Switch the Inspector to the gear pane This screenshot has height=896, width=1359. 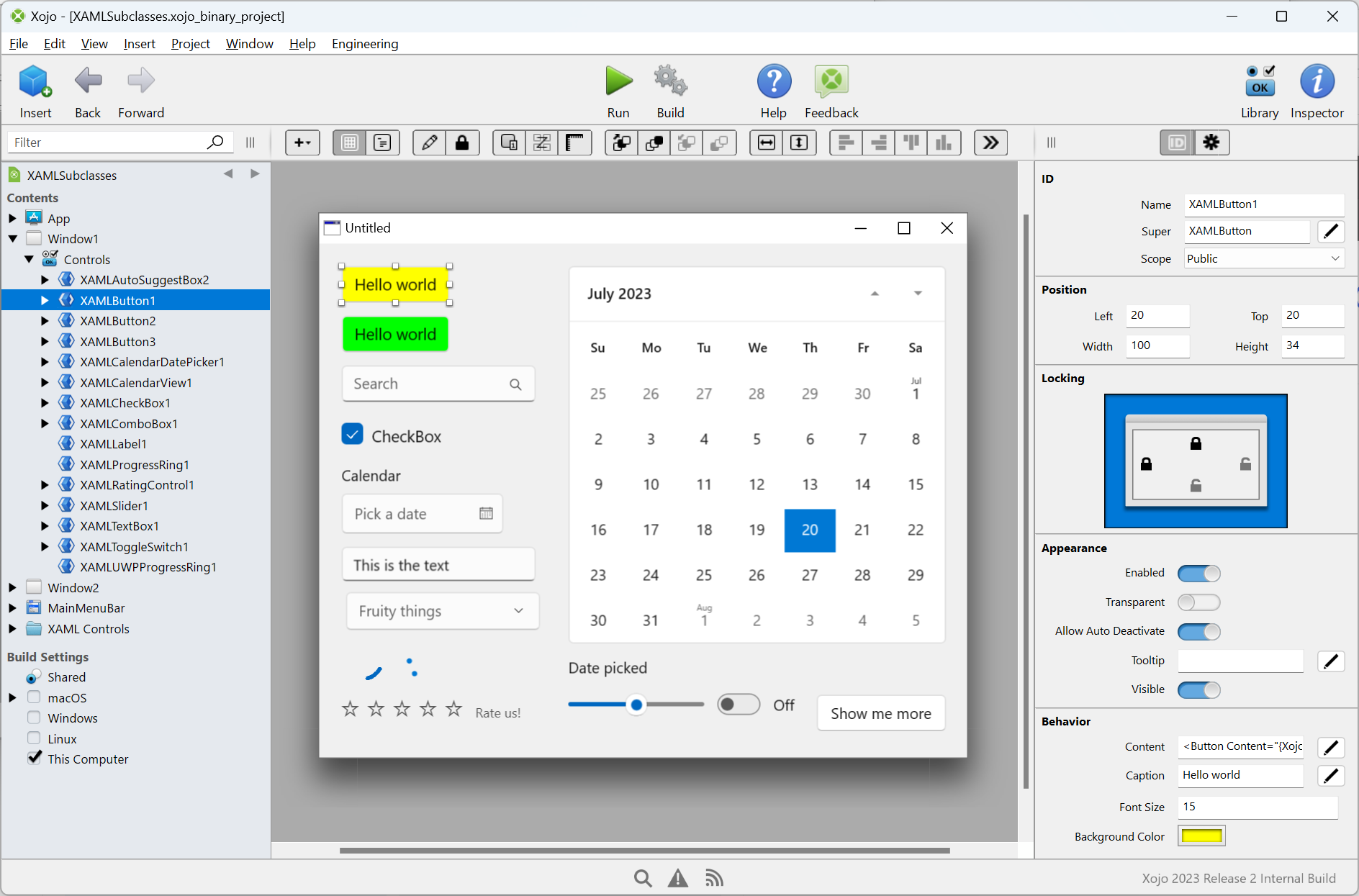point(1212,142)
